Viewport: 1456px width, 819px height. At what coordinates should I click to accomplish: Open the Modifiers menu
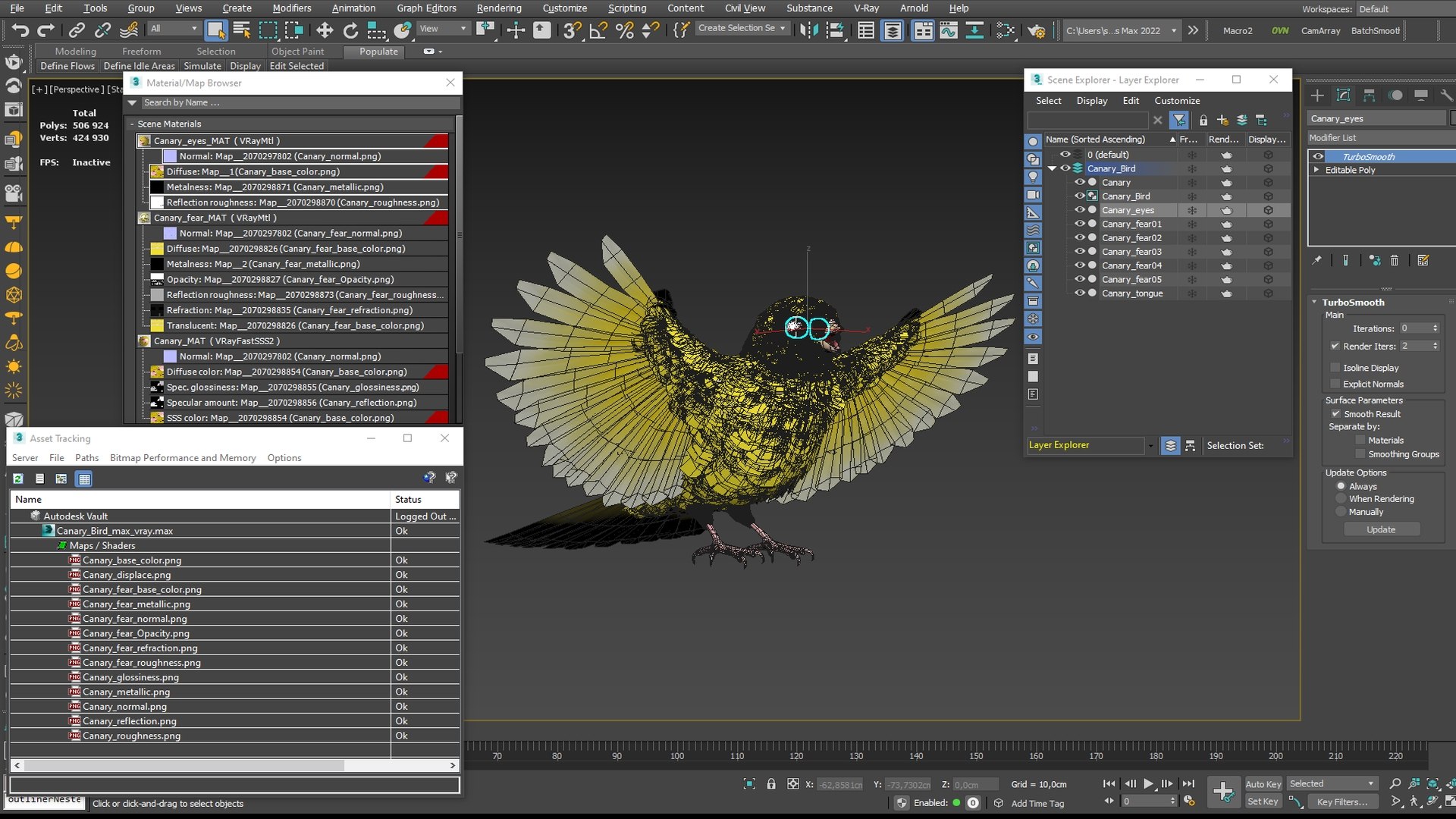[292, 8]
